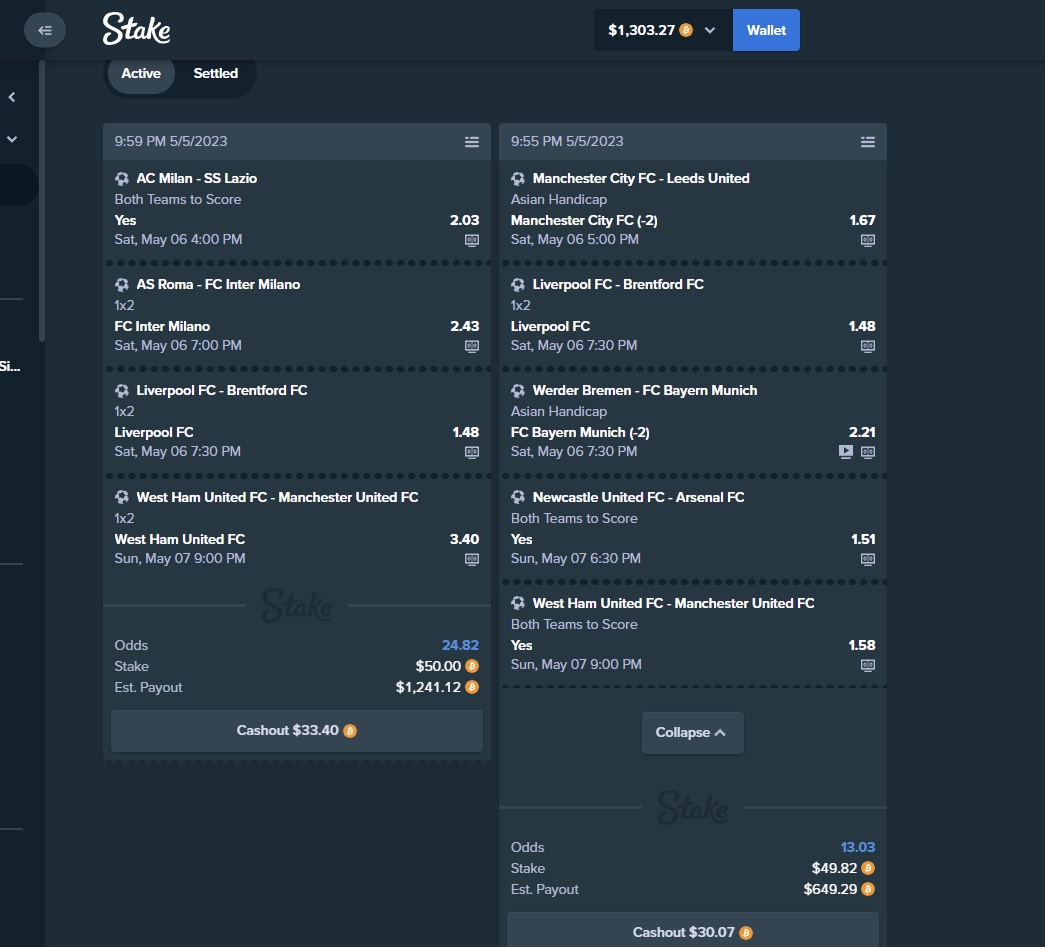Watch live stream for Werder Bremen - Bayern Munich
This screenshot has width=1045, height=947.
(846, 452)
